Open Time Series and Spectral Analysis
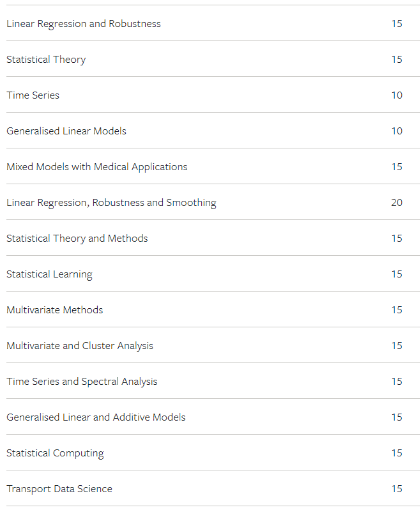420x509 pixels. tap(82, 381)
